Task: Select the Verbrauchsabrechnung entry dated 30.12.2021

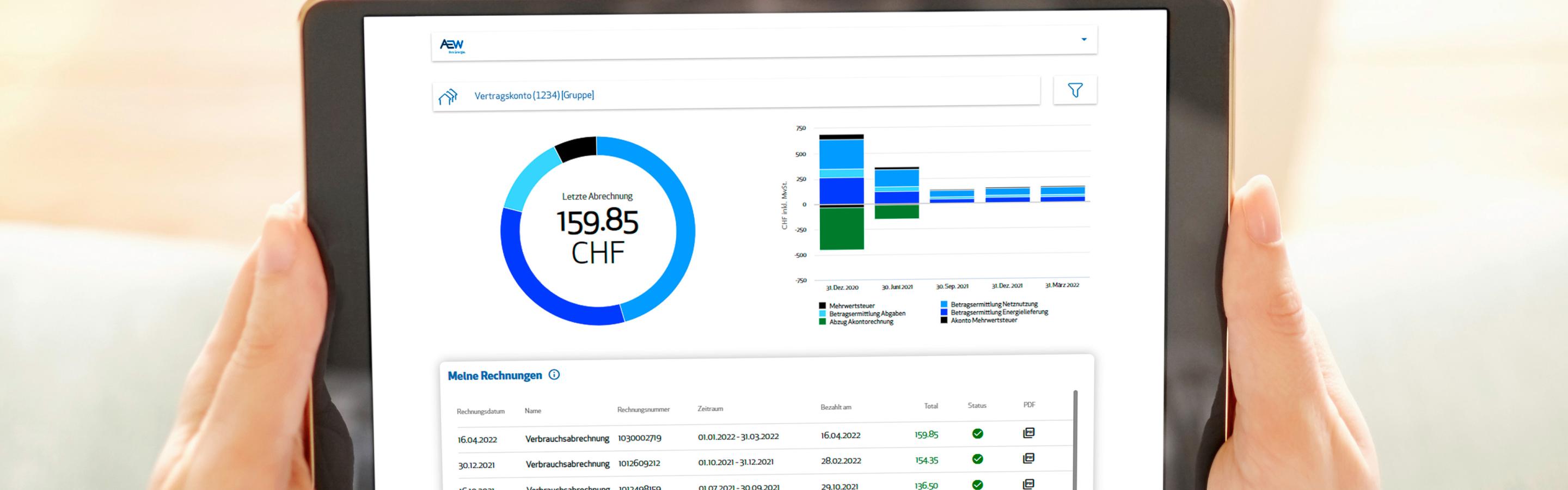Action: (x=567, y=464)
